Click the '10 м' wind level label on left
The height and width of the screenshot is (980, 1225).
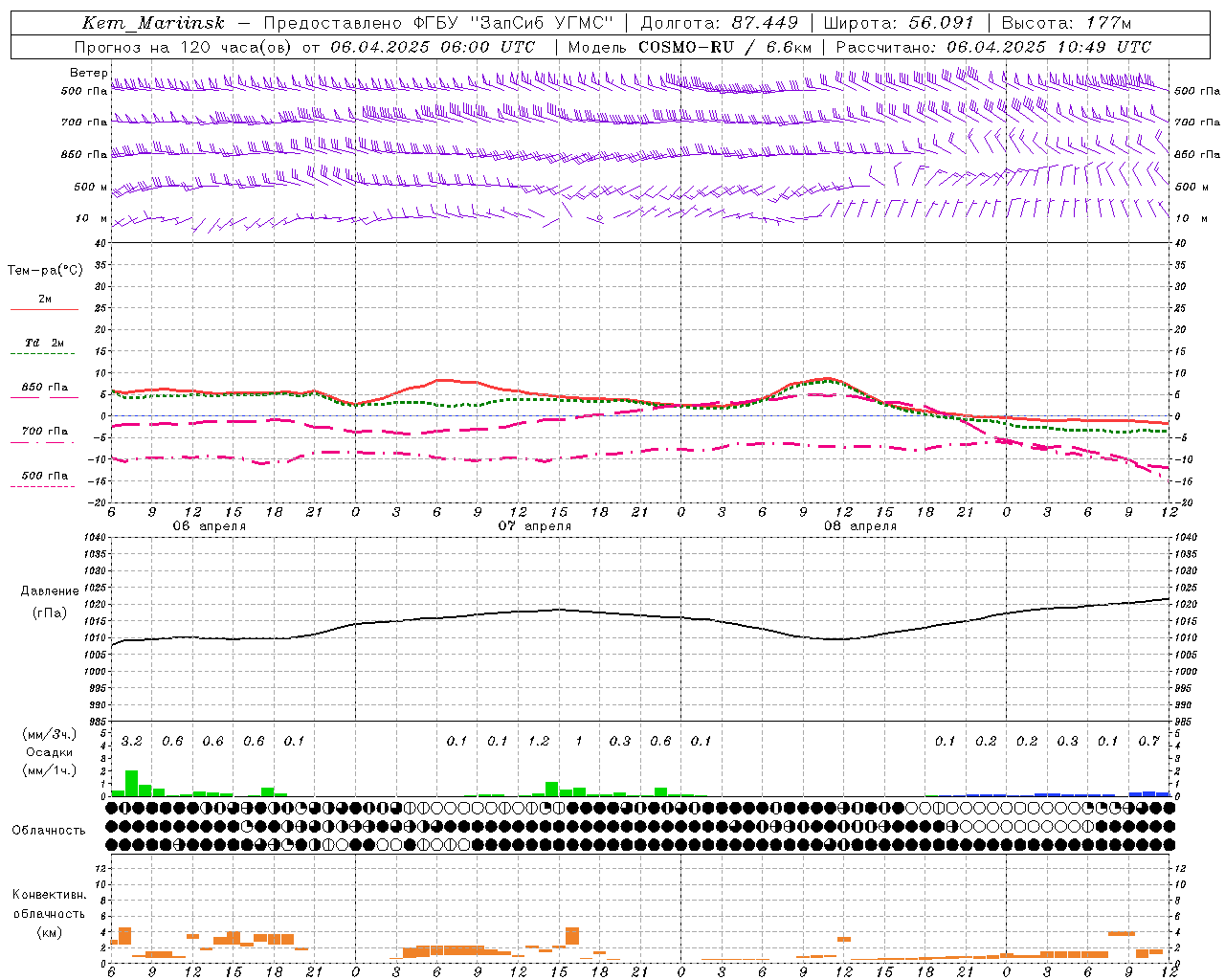[x=92, y=218]
